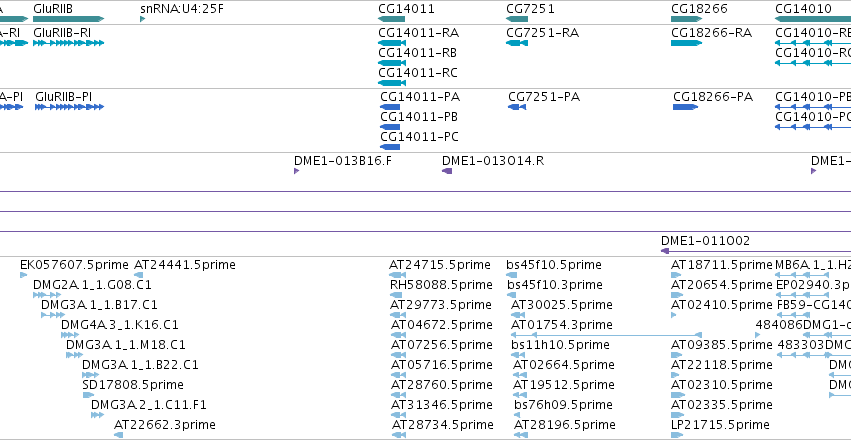Click the bs76h09.5prime EST label
The width and height of the screenshot is (851, 440).
click(x=563, y=405)
